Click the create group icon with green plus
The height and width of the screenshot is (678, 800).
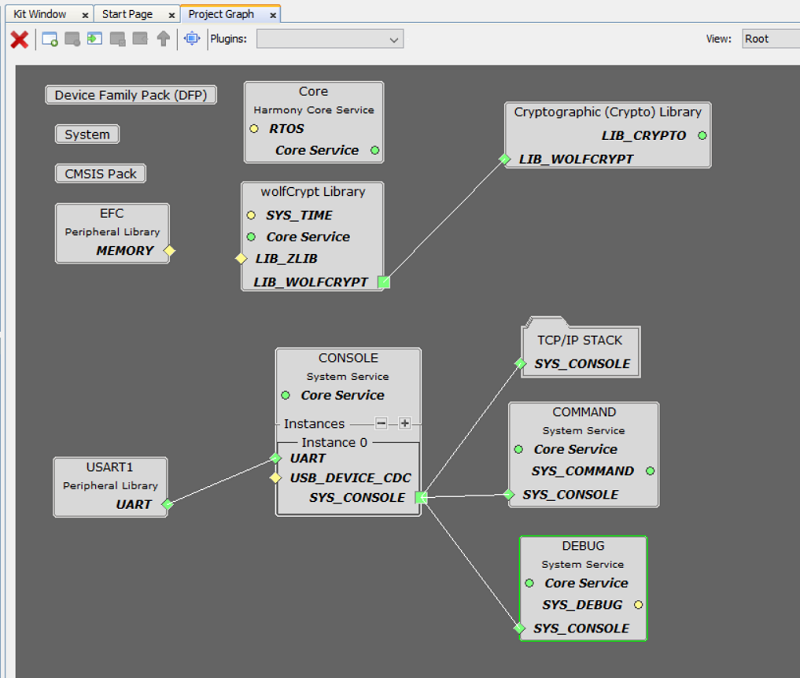(49, 39)
